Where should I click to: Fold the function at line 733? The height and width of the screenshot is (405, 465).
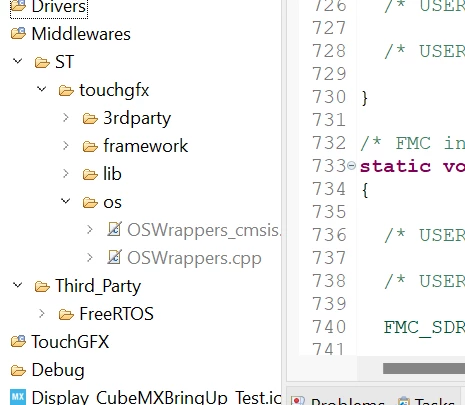click(351, 165)
